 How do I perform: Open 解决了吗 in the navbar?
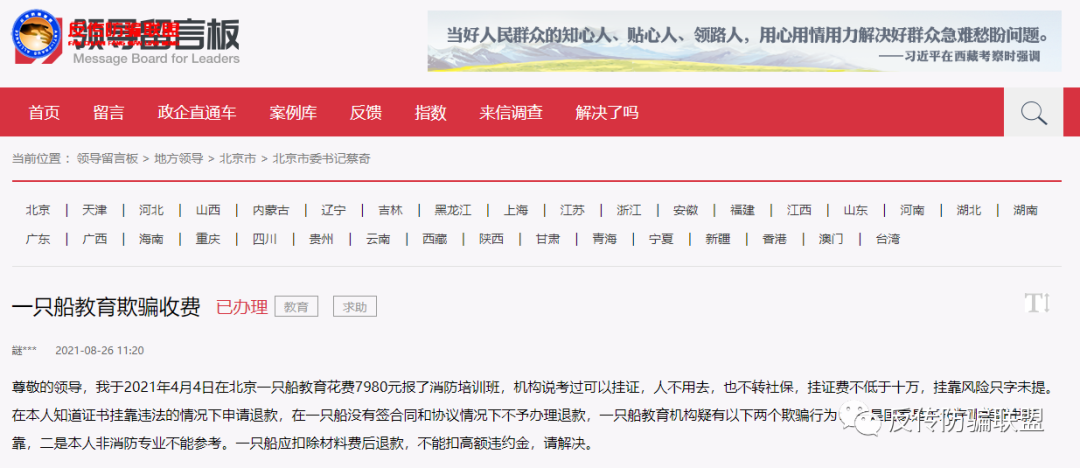point(607,112)
